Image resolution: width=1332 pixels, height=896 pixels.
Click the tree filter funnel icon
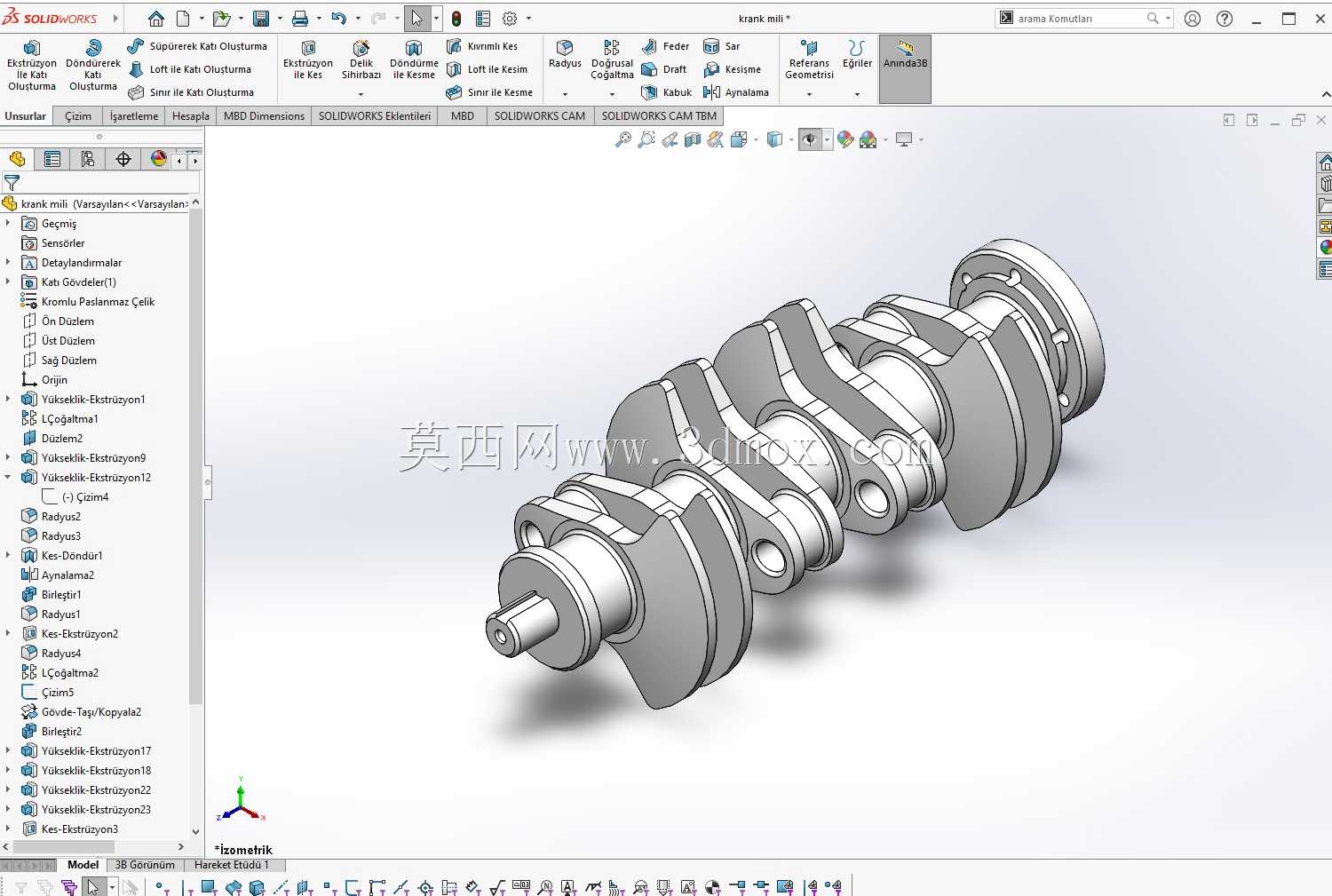point(12,183)
